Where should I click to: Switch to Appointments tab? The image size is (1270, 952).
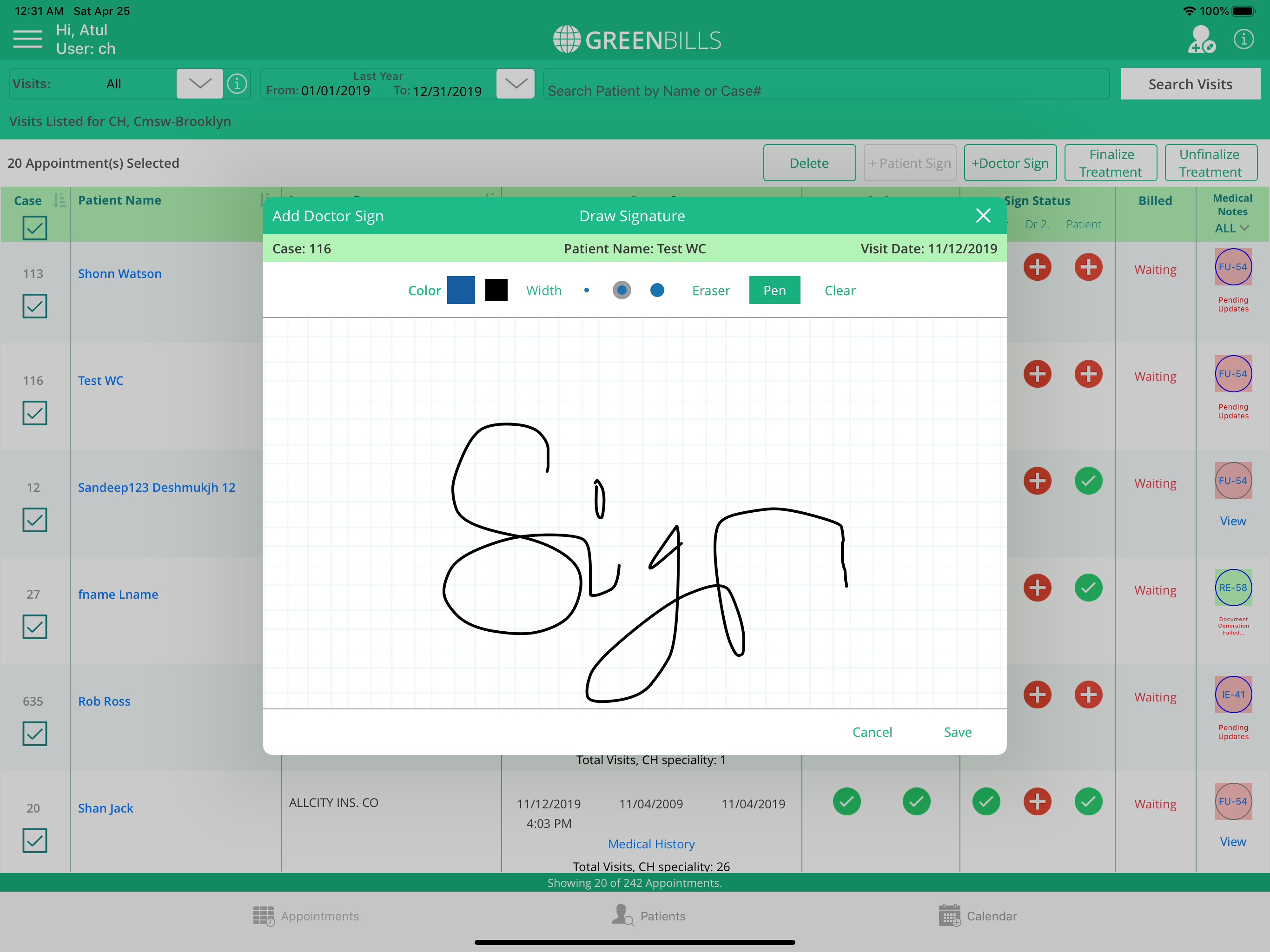point(306,915)
